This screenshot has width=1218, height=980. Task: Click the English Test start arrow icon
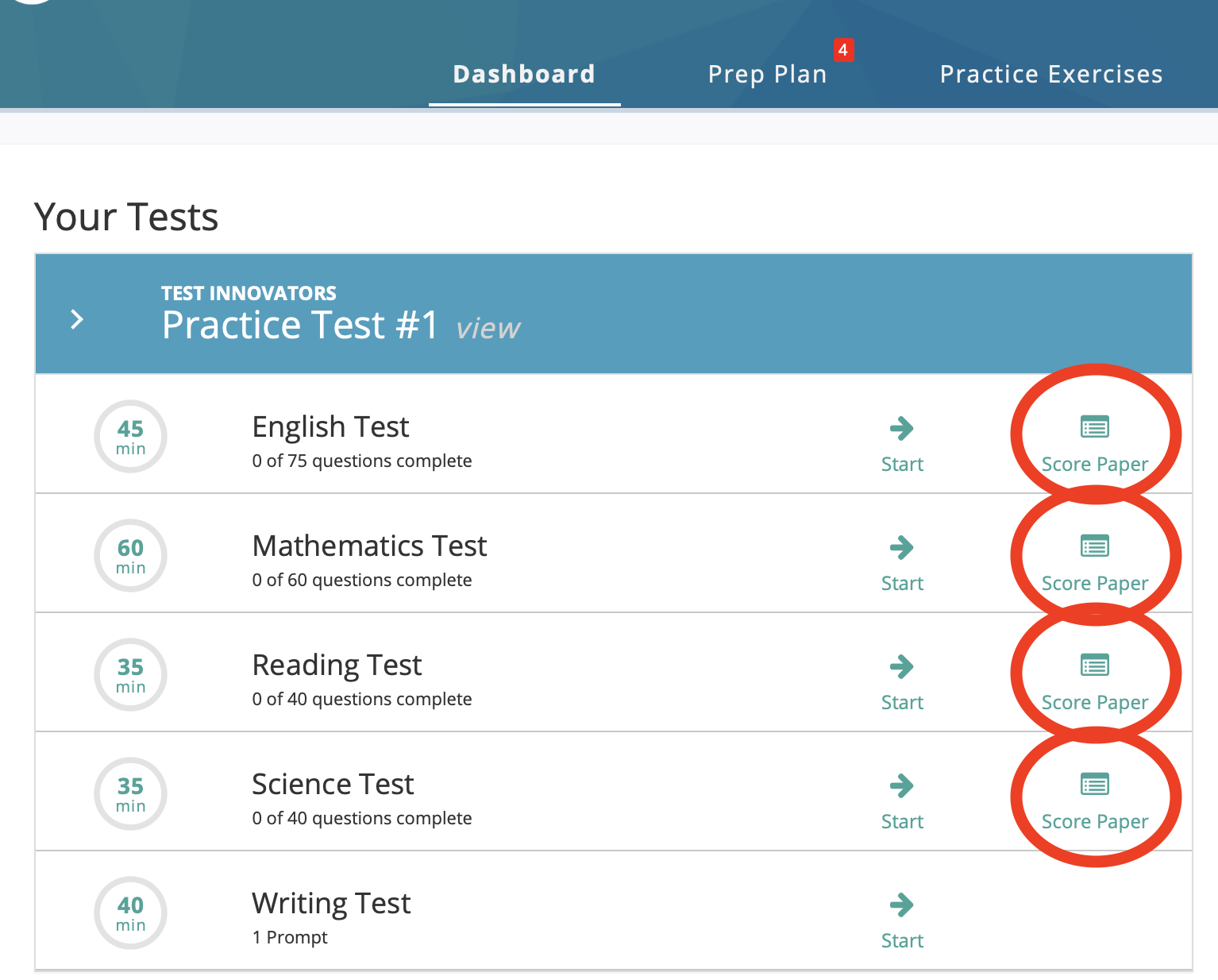[x=901, y=429]
